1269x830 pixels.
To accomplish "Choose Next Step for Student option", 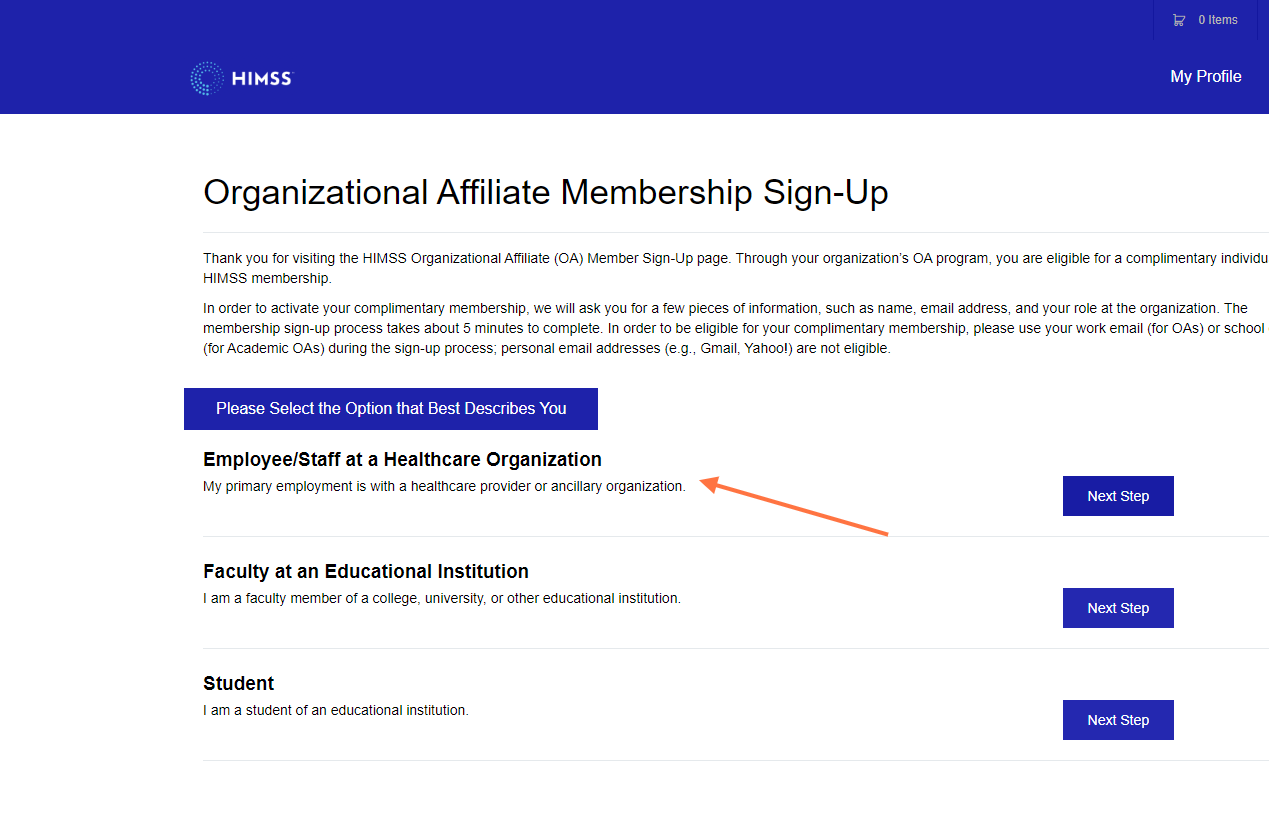I will [1118, 720].
